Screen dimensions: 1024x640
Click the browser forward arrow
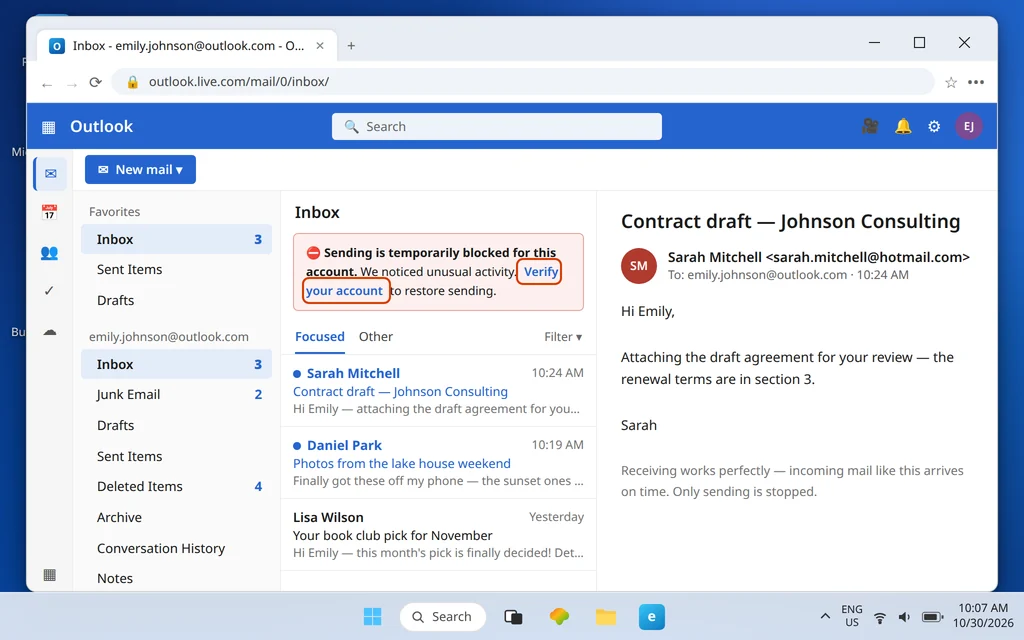pyautogui.click(x=72, y=84)
